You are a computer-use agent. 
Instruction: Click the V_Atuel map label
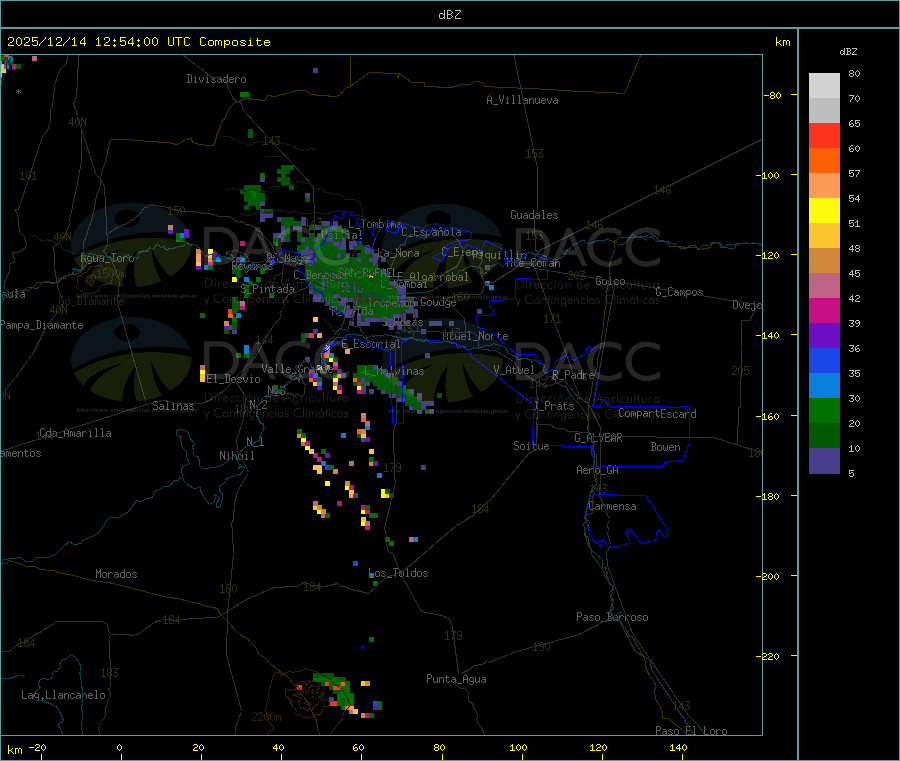coord(514,370)
